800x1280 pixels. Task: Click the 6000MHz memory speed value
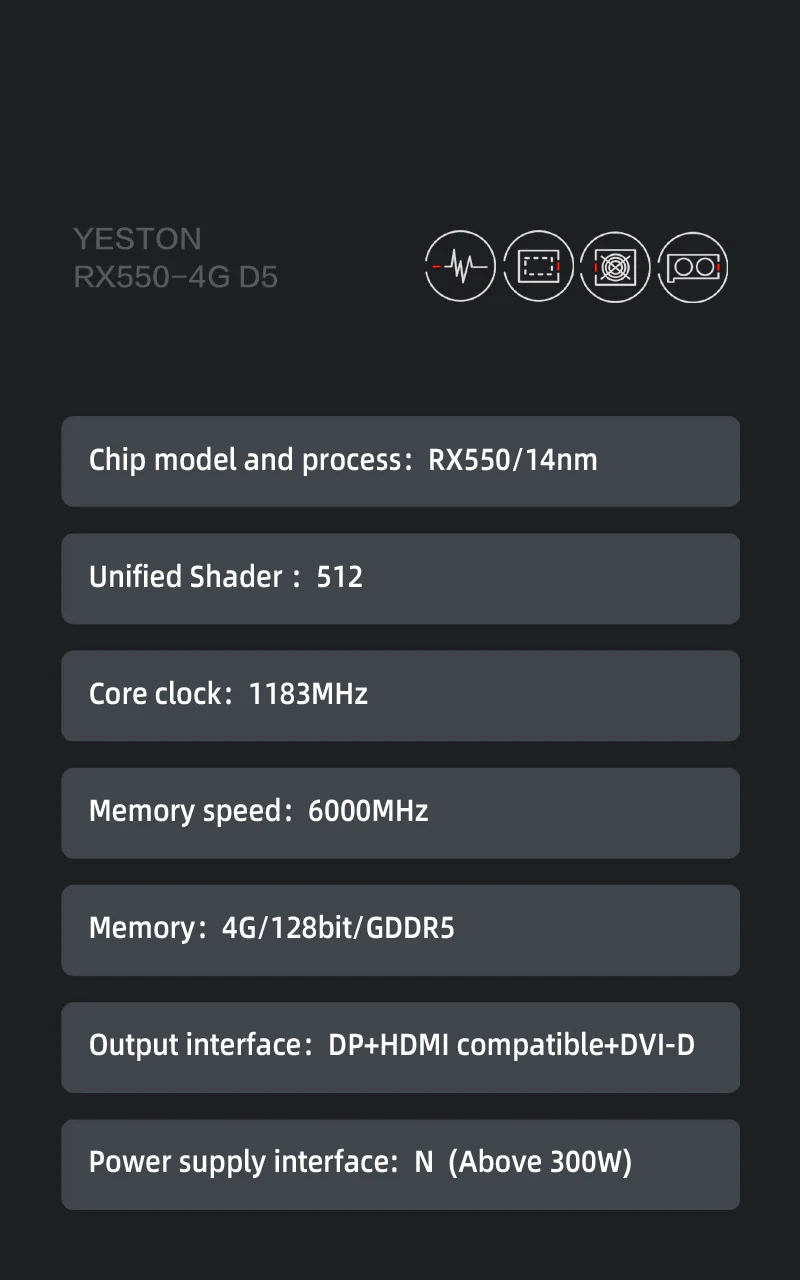(368, 812)
